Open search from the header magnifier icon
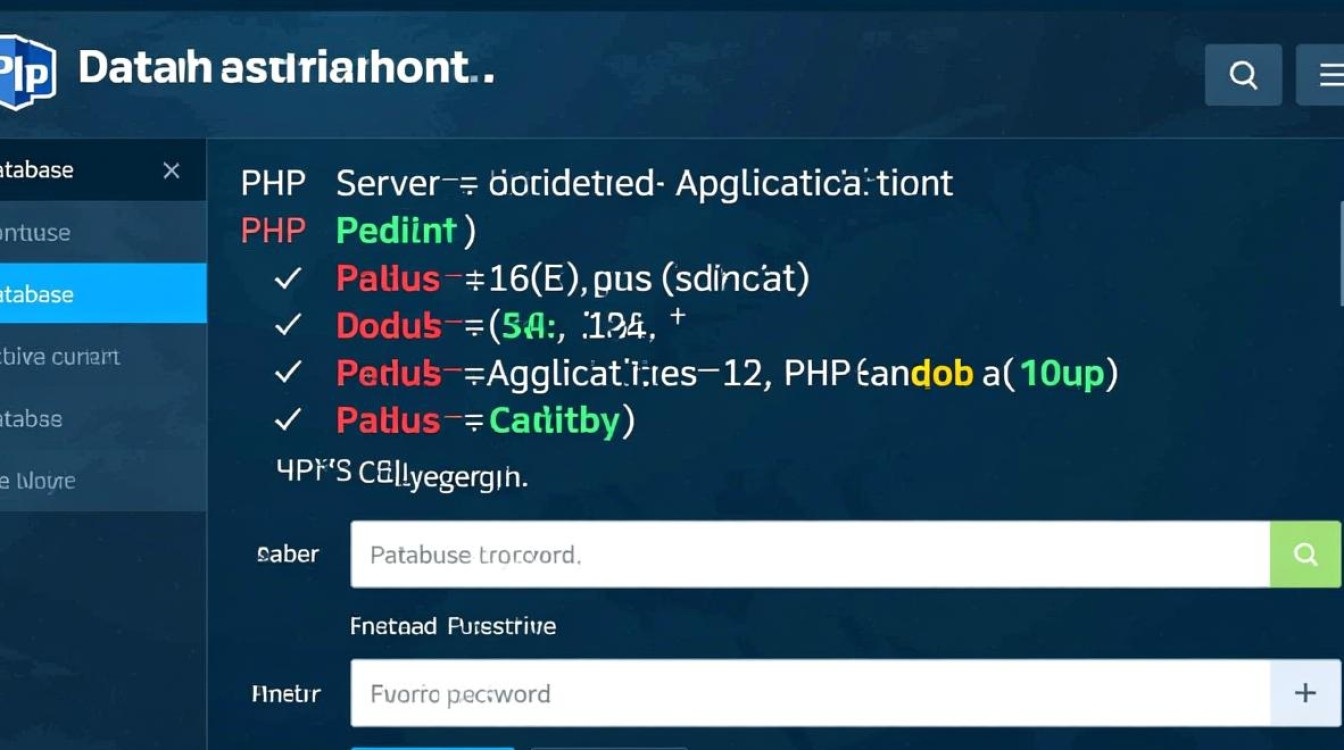The width and height of the screenshot is (1344, 750). [1243, 74]
